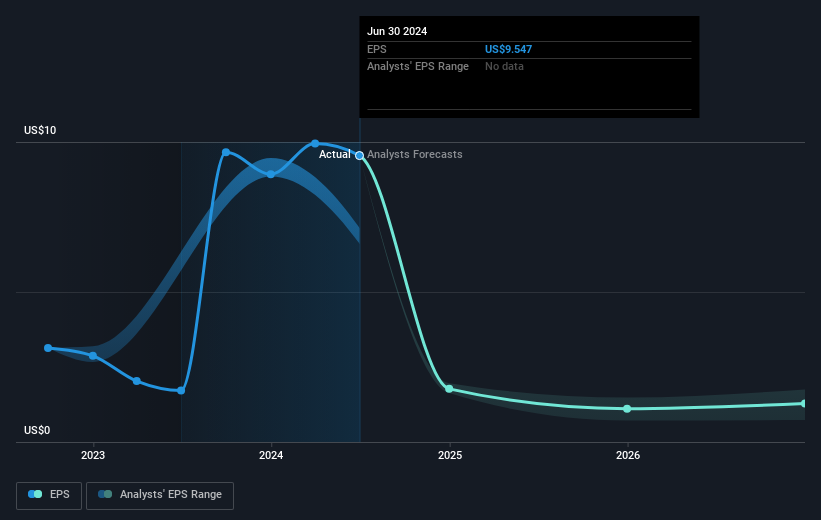The image size is (821, 520).
Task: Click the US$9.547 value in tooltip
Action: (508, 49)
